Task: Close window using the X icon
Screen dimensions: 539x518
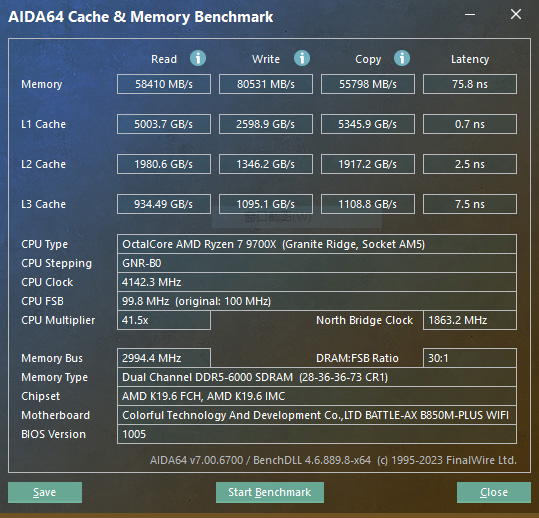Action: (x=516, y=14)
